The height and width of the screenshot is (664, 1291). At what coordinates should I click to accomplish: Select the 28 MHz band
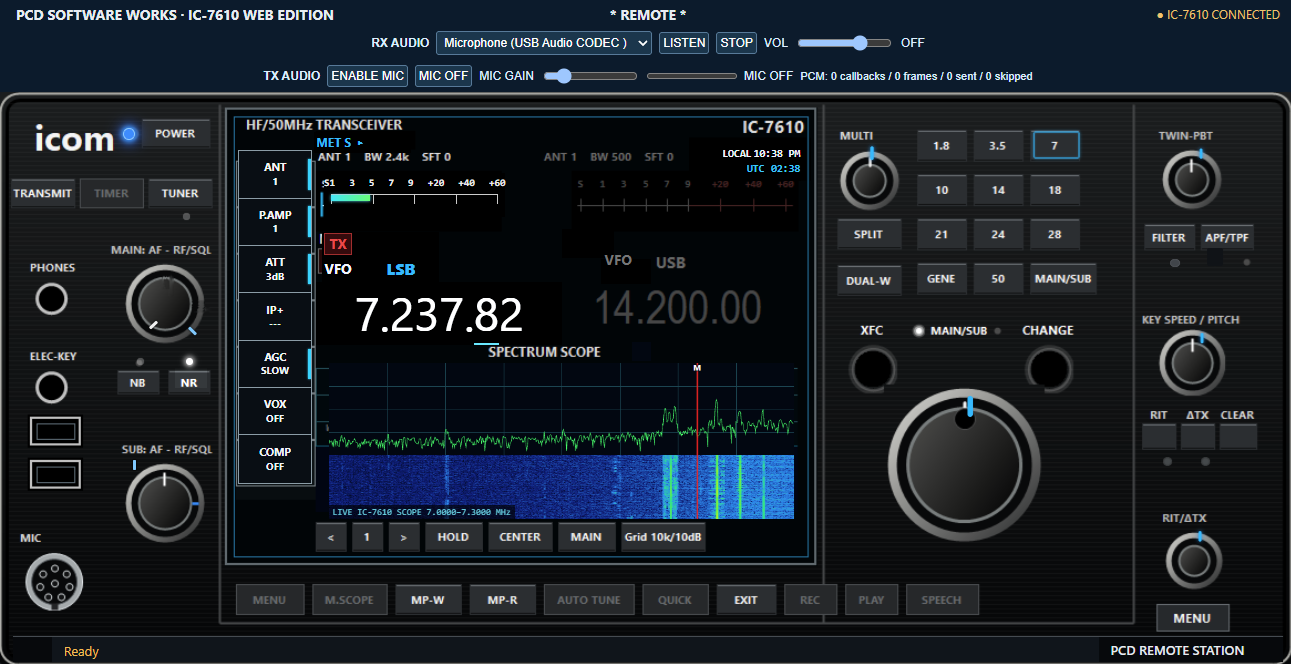pos(1055,234)
